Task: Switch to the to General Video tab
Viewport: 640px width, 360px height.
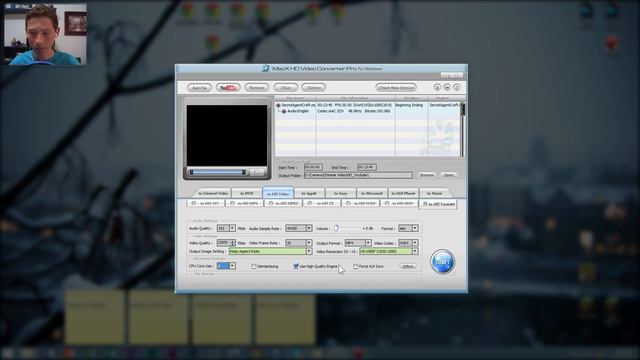Action: coord(213,193)
